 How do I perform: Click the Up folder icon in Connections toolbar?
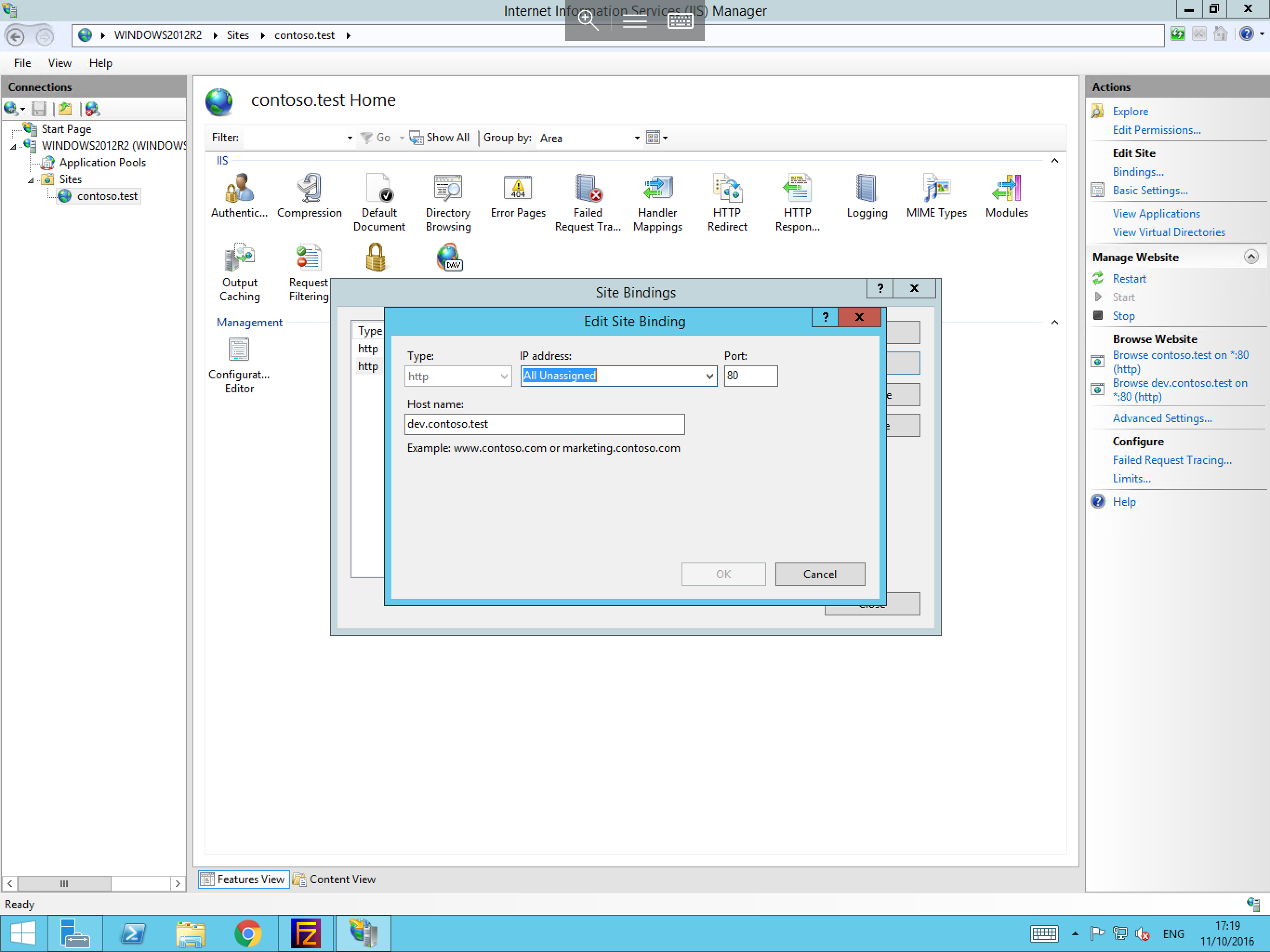[x=65, y=108]
